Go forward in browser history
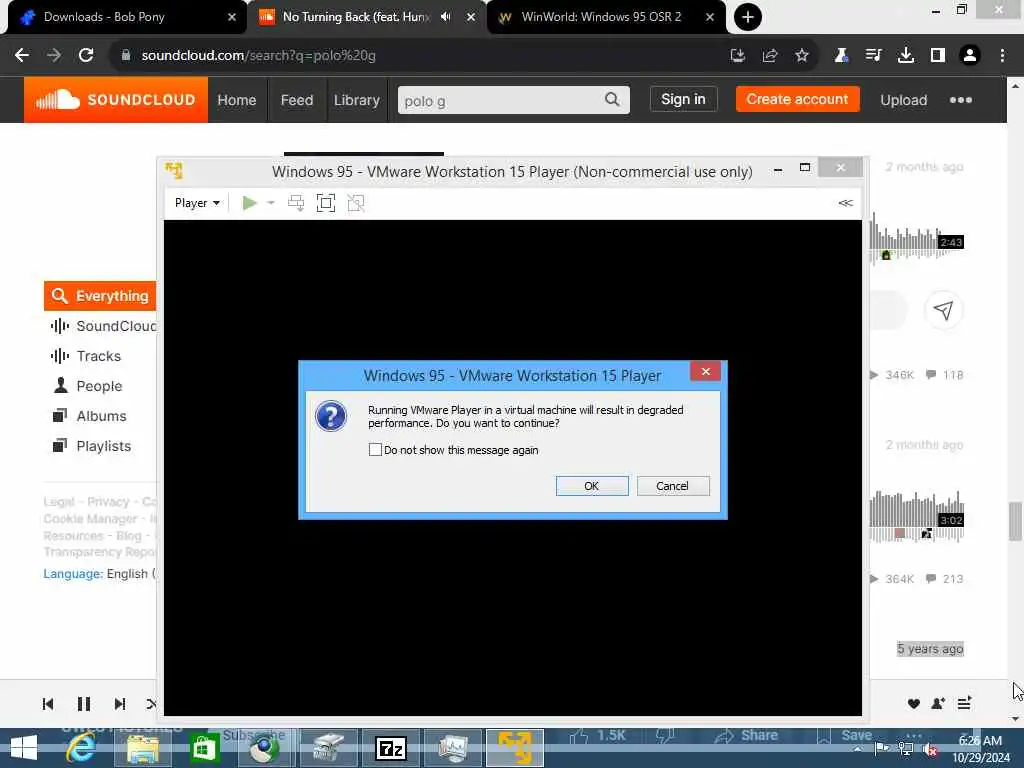1024x768 pixels. [x=54, y=56]
